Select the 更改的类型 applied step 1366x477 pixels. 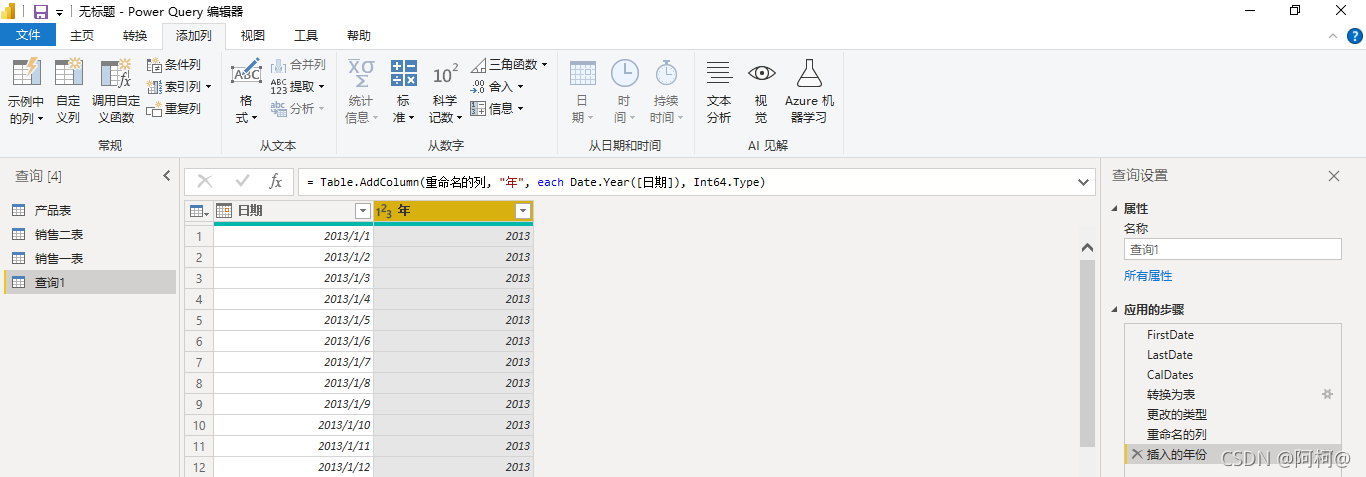[1232, 415]
